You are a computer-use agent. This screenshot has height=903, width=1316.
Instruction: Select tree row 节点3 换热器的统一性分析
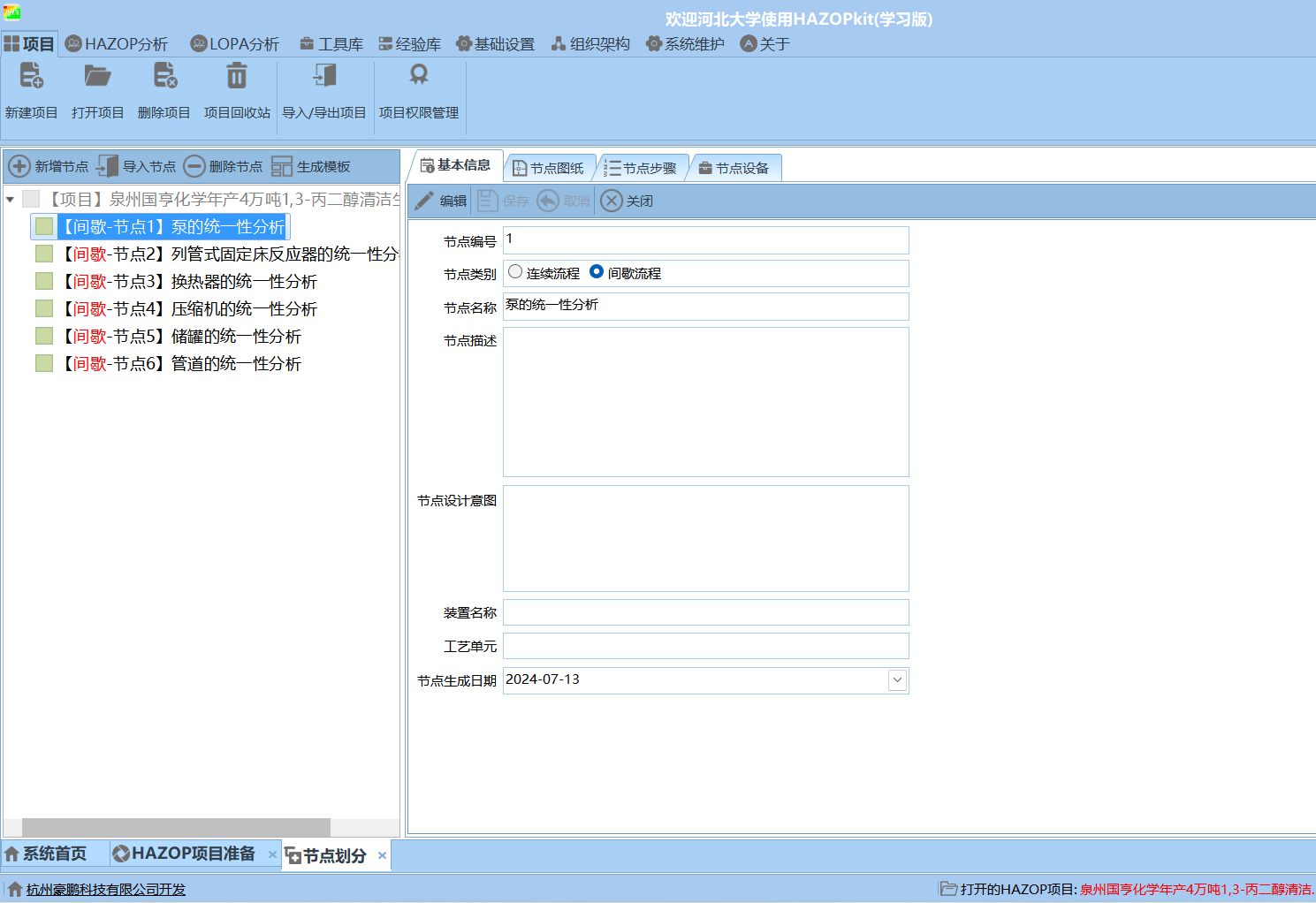coord(188,281)
